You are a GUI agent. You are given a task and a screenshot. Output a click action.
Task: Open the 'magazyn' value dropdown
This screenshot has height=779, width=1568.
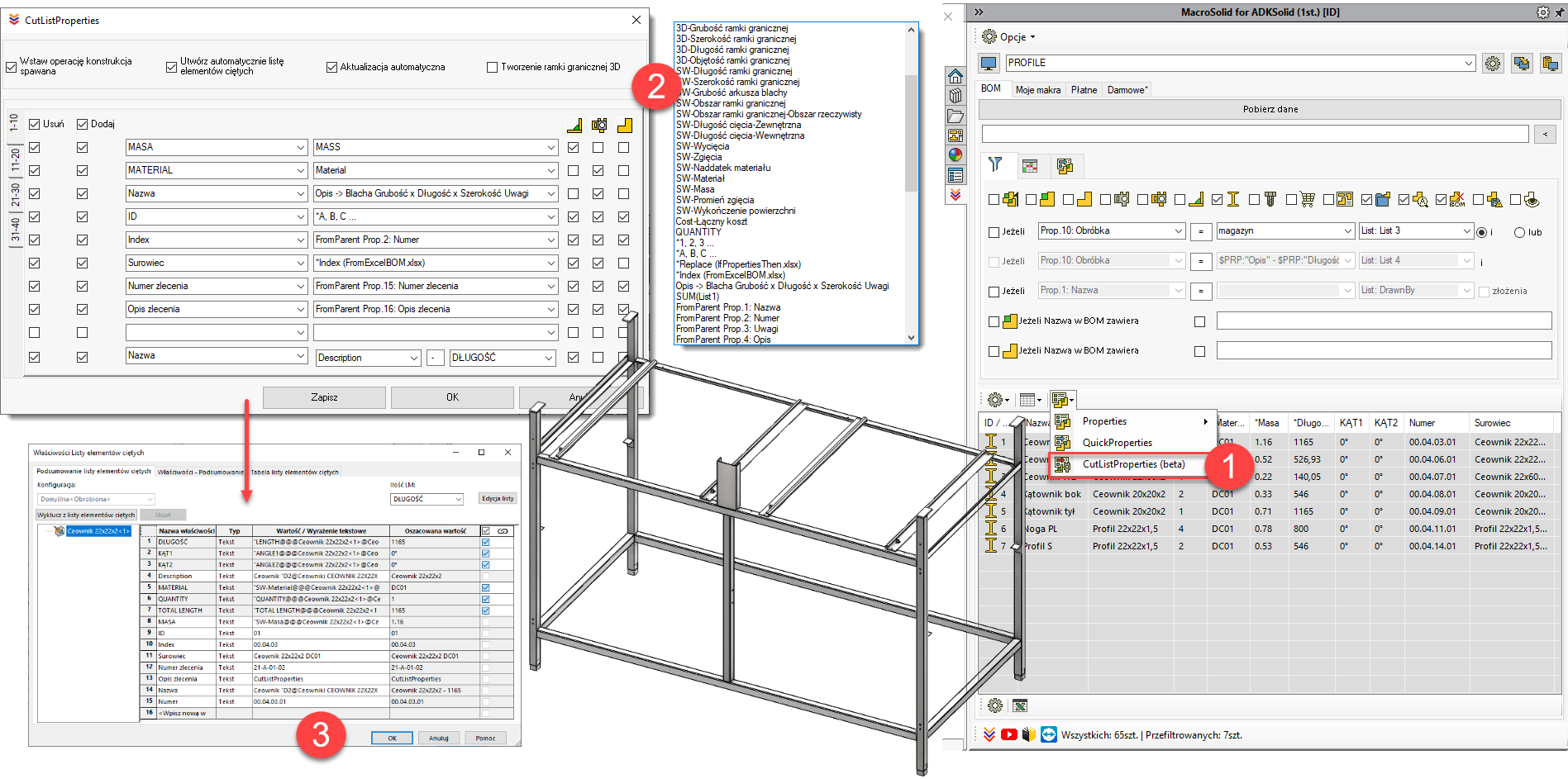tap(1347, 231)
